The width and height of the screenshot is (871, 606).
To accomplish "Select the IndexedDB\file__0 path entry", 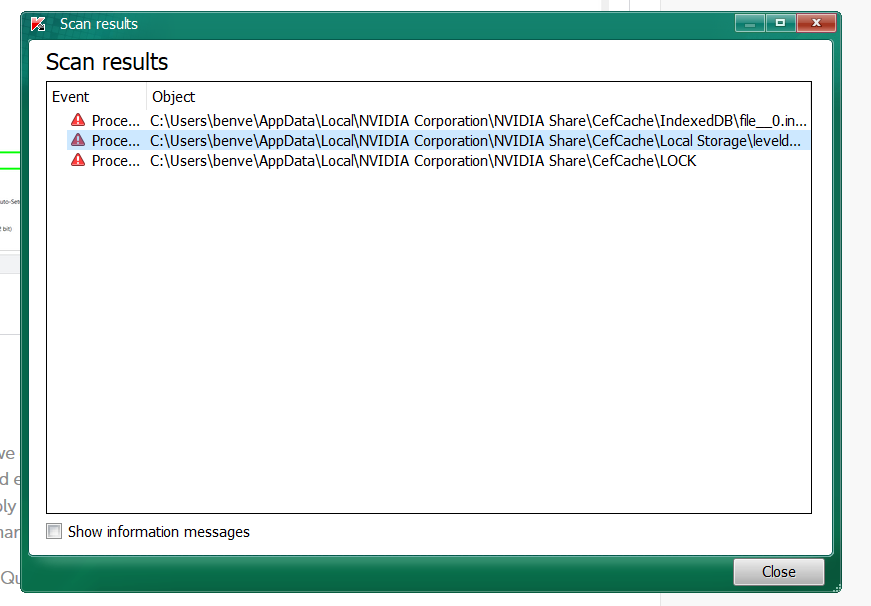I will 478,121.
